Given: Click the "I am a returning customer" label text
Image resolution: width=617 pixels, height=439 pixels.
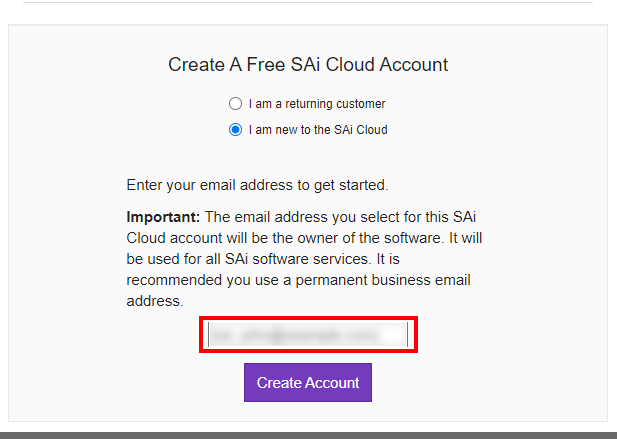Looking at the screenshot, I should 317,103.
